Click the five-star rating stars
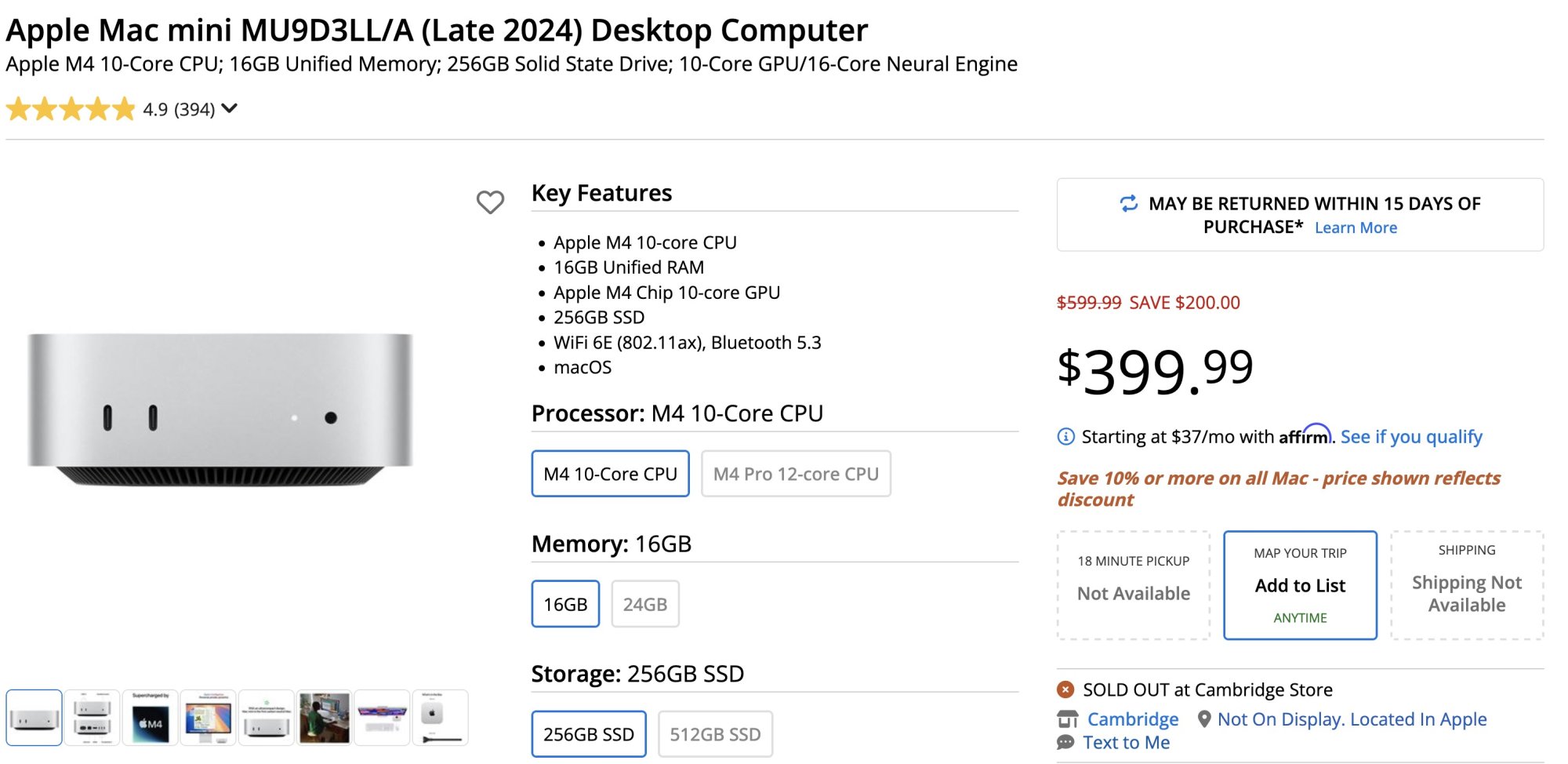Viewport: 1568px width, 764px height. pyautogui.click(x=71, y=109)
